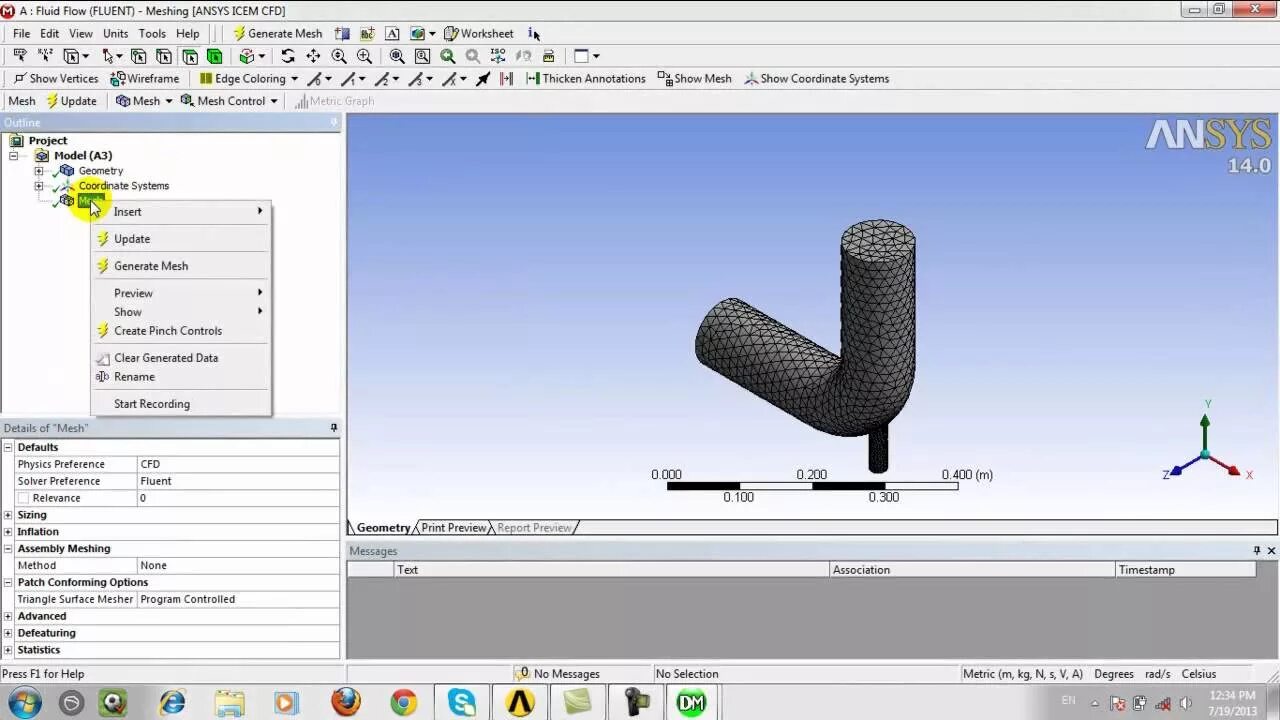Toggle Wireframe display mode
Viewport: 1280px width, 720px height.
click(145, 78)
